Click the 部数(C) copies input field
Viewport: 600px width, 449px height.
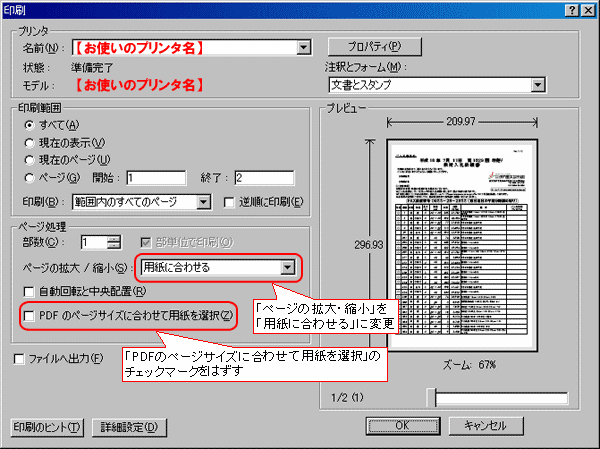pos(94,242)
